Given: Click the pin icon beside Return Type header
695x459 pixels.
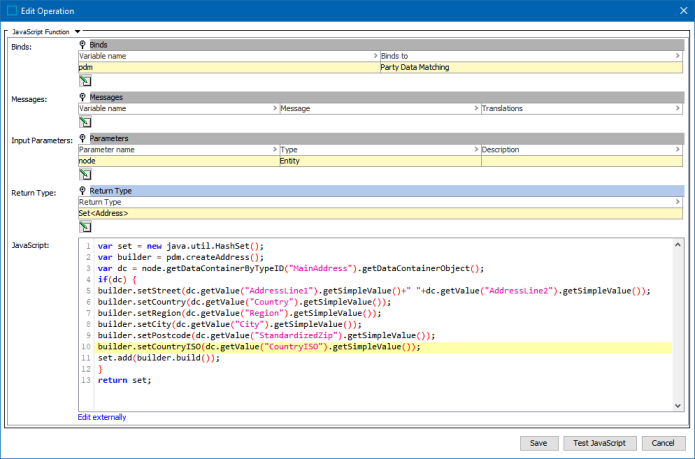Looking at the screenshot, I should tap(83, 190).
